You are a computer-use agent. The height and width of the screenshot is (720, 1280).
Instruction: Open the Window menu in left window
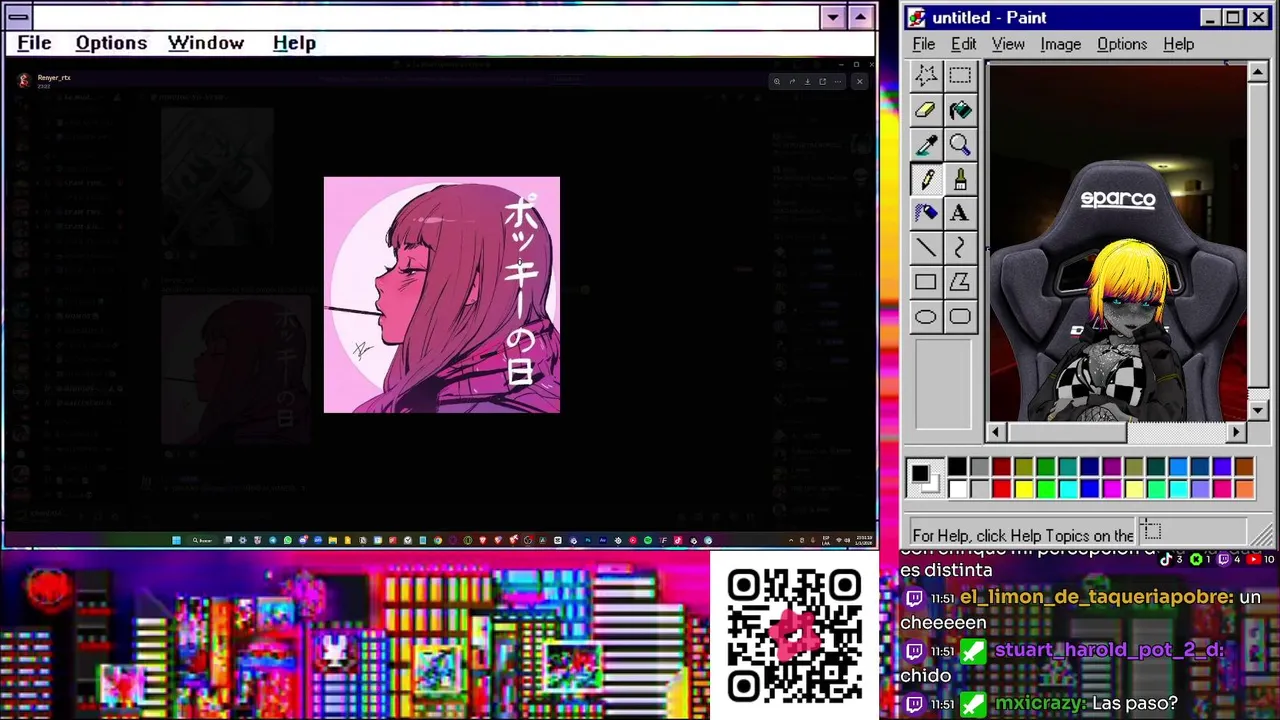206,43
